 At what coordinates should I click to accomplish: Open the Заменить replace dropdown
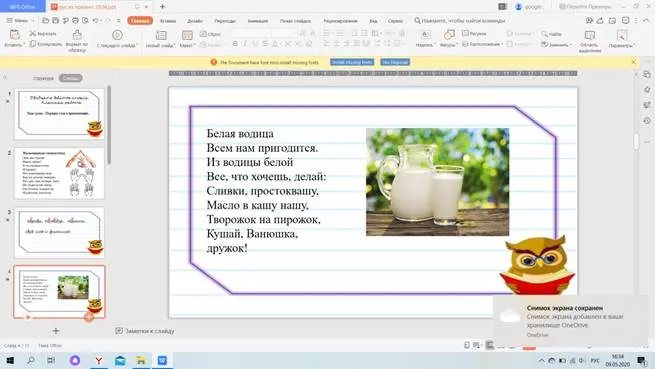click(556, 44)
